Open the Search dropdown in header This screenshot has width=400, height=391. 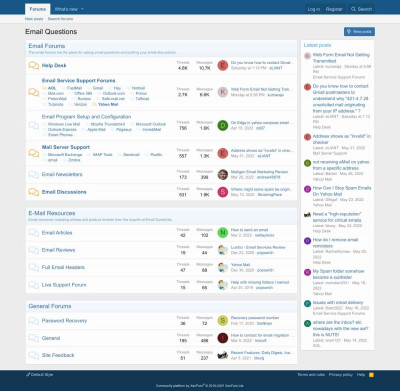(361, 9)
